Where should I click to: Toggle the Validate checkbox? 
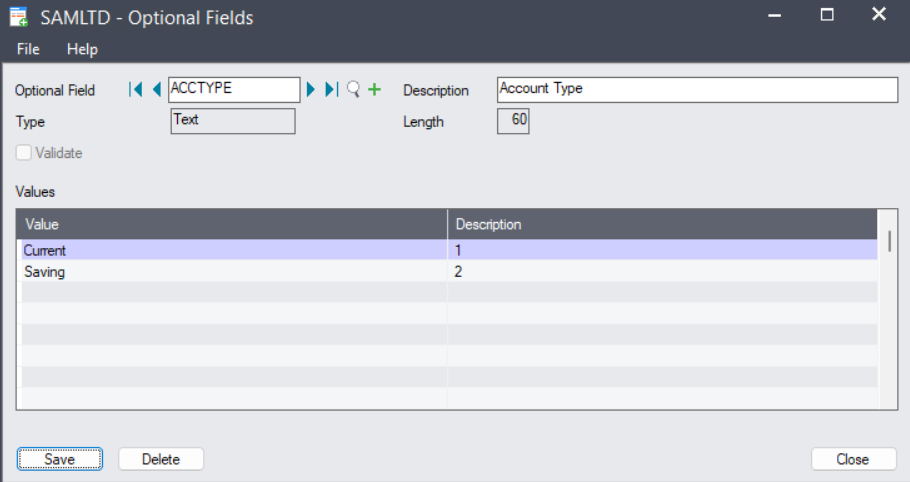pyautogui.click(x=24, y=153)
